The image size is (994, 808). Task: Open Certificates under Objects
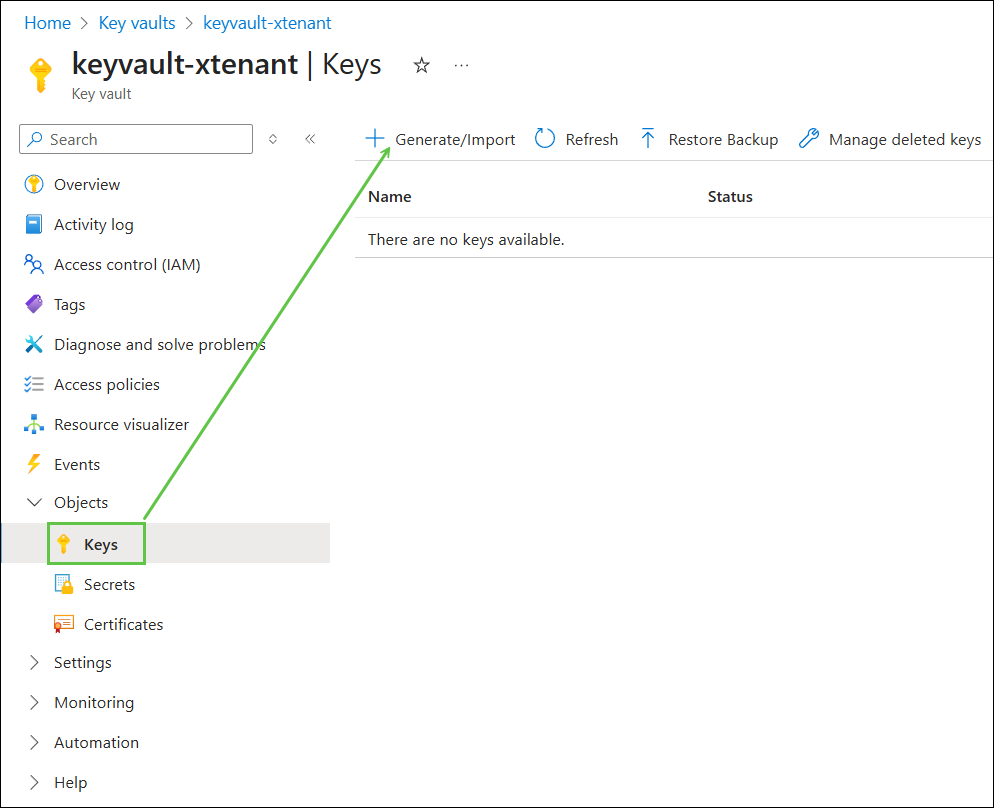123,624
